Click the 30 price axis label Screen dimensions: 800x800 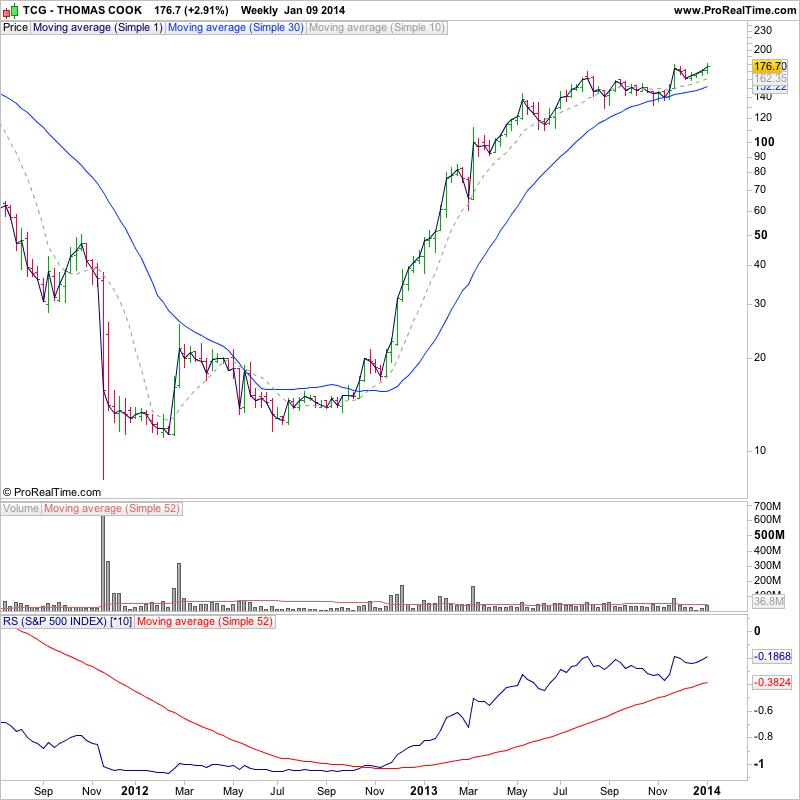[760, 304]
